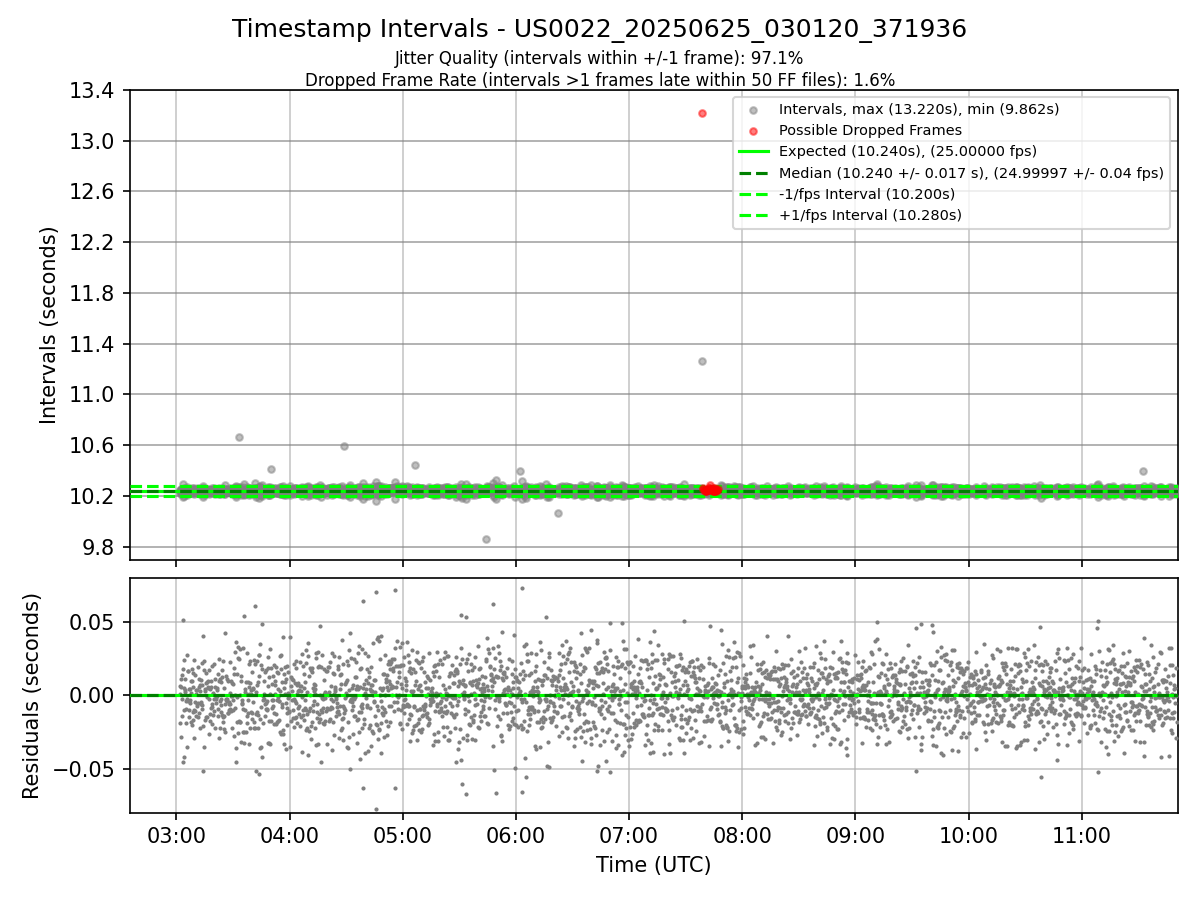
Task: Click the red circle marker in the legend
Action: coord(754,131)
